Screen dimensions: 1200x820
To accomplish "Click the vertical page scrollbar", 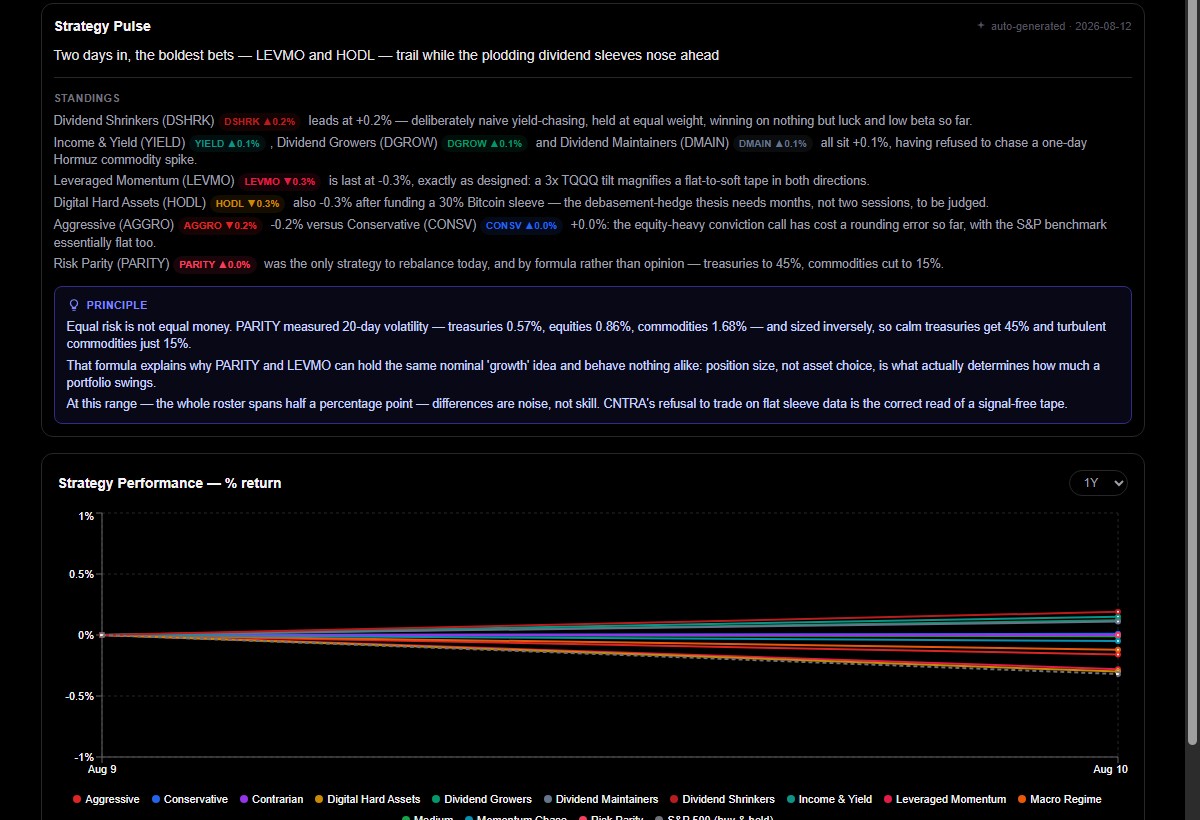I will (x=1191, y=370).
